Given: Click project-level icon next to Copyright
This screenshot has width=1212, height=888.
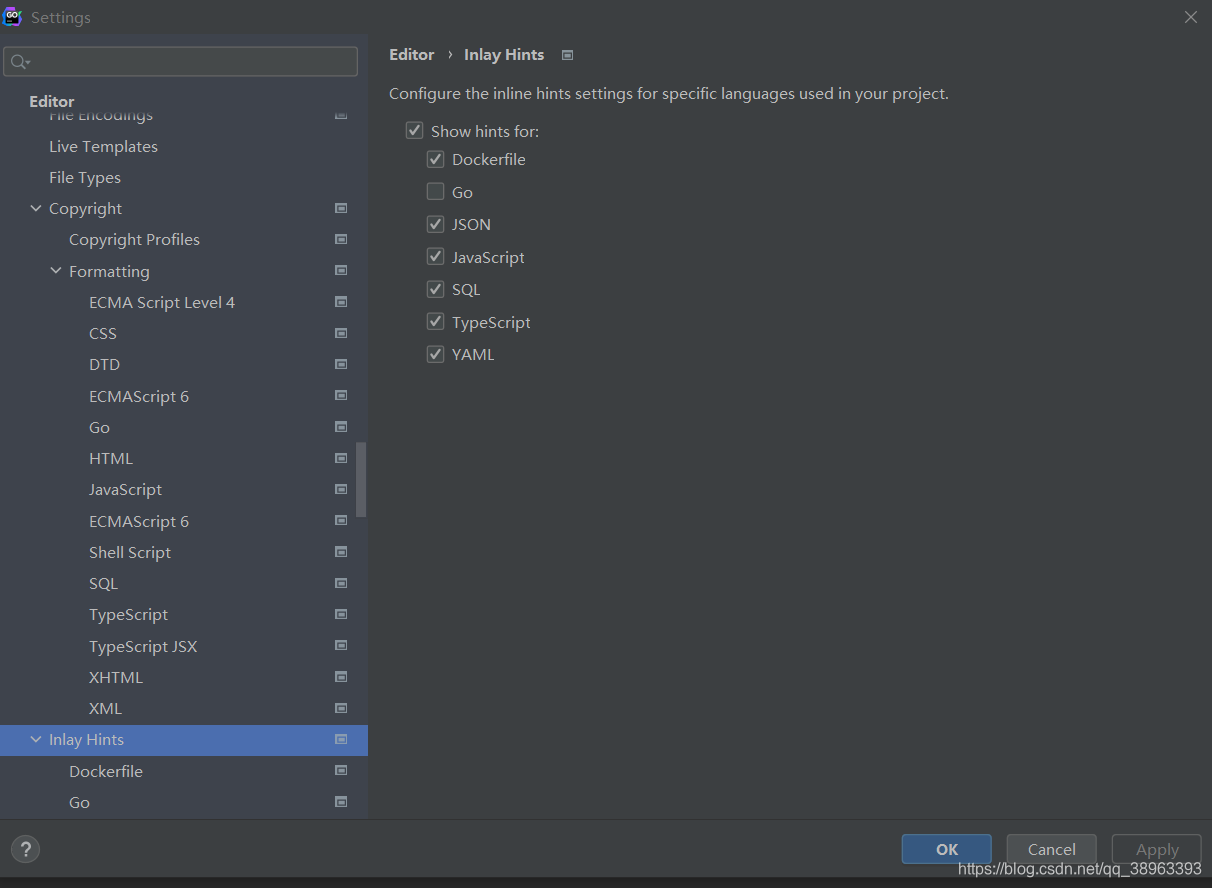Looking at the screenshot, I should point(341,208).
